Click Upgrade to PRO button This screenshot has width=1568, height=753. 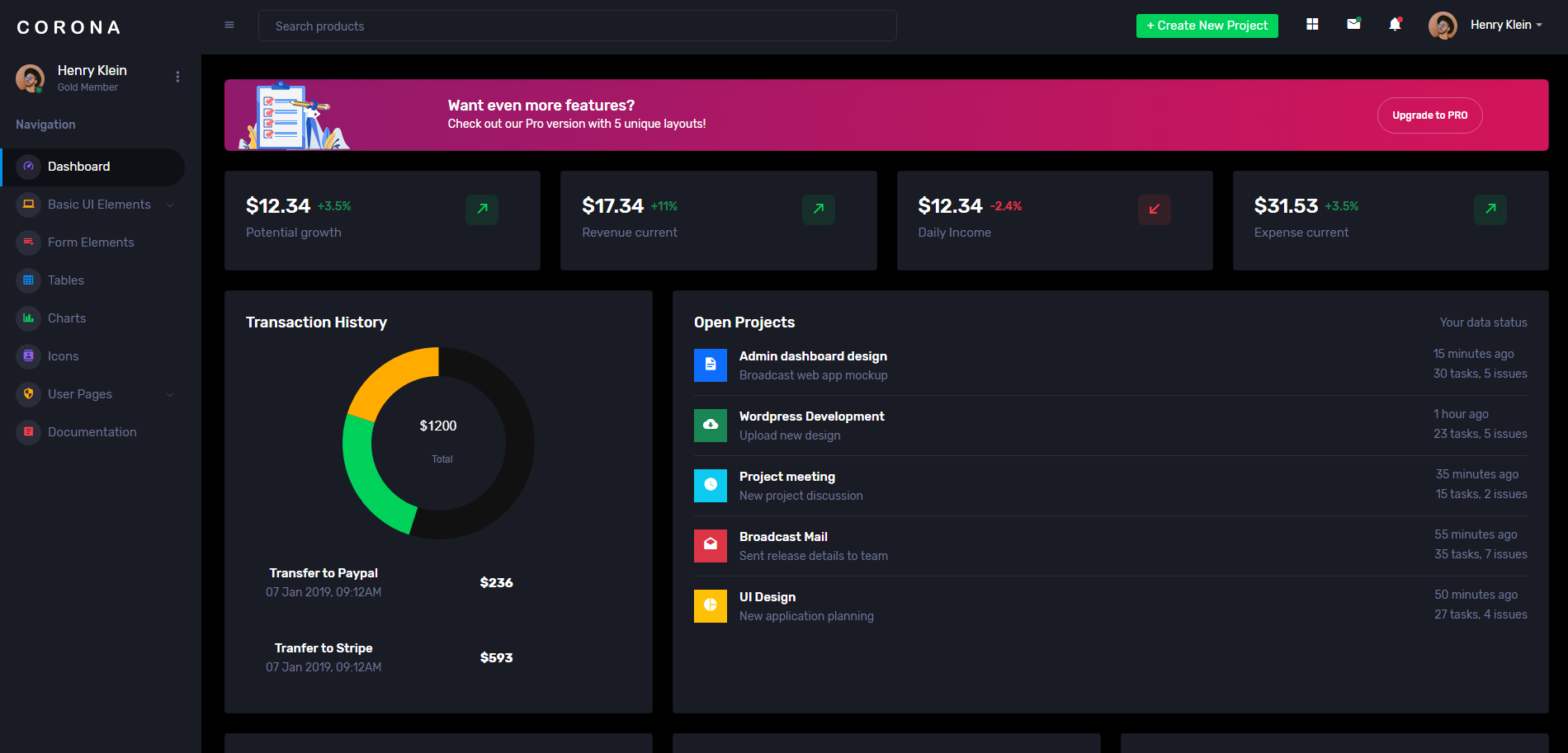(1429, 115)
